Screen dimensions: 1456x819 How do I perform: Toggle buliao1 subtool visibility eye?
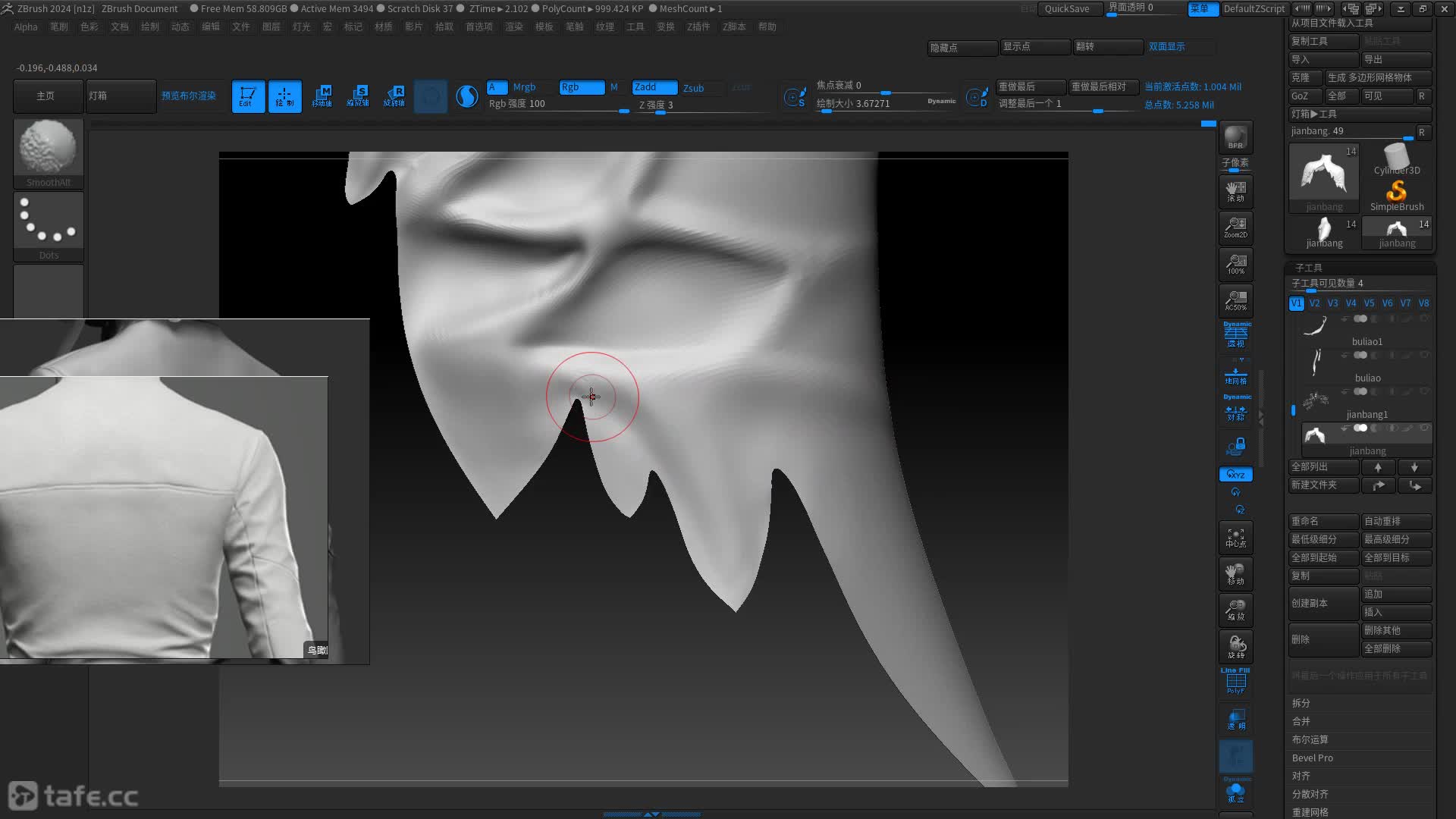pos(1424,319)
